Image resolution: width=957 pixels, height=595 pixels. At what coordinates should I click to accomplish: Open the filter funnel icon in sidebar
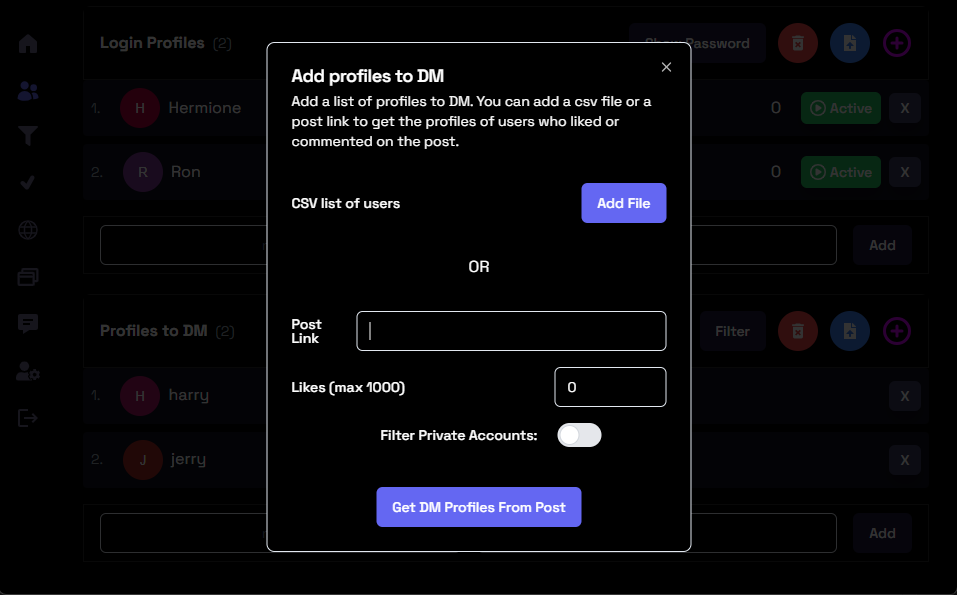point(27,135)
